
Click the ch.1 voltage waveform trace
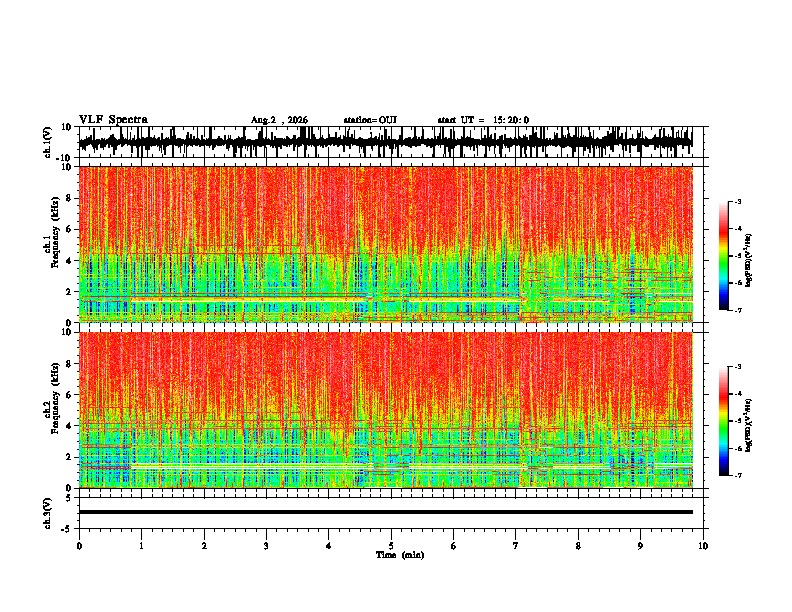click(385, 142)
